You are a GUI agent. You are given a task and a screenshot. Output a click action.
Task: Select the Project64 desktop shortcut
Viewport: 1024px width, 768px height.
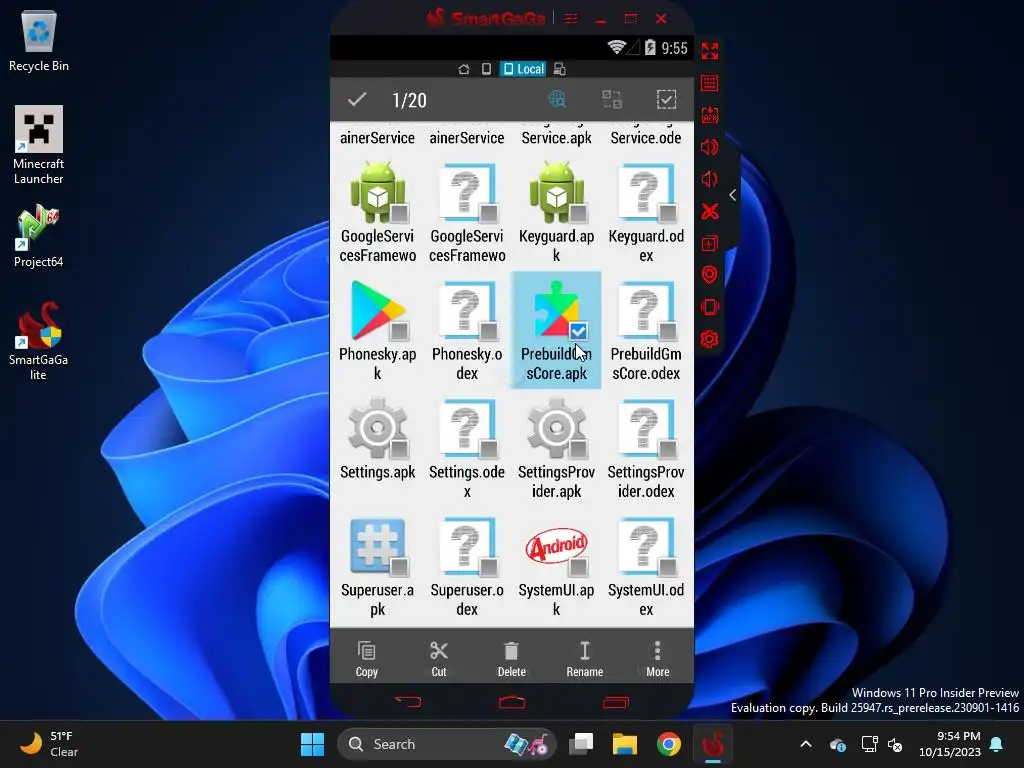[x=39, y=236]
